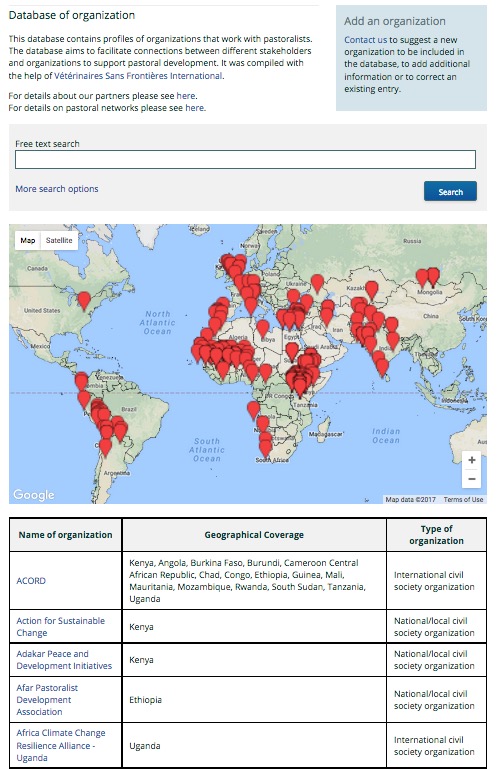Click 'here' link for pastoral networks
This screenshot has width=497, height=769.
194,108
